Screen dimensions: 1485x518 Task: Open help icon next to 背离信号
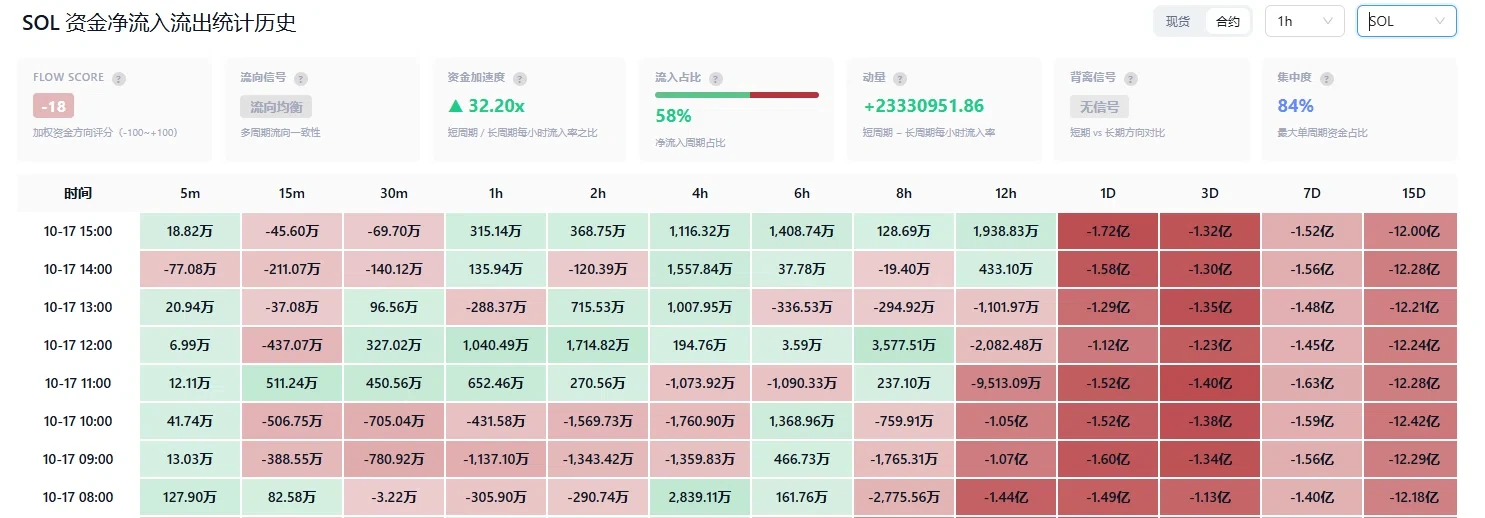pos(1131,78)
